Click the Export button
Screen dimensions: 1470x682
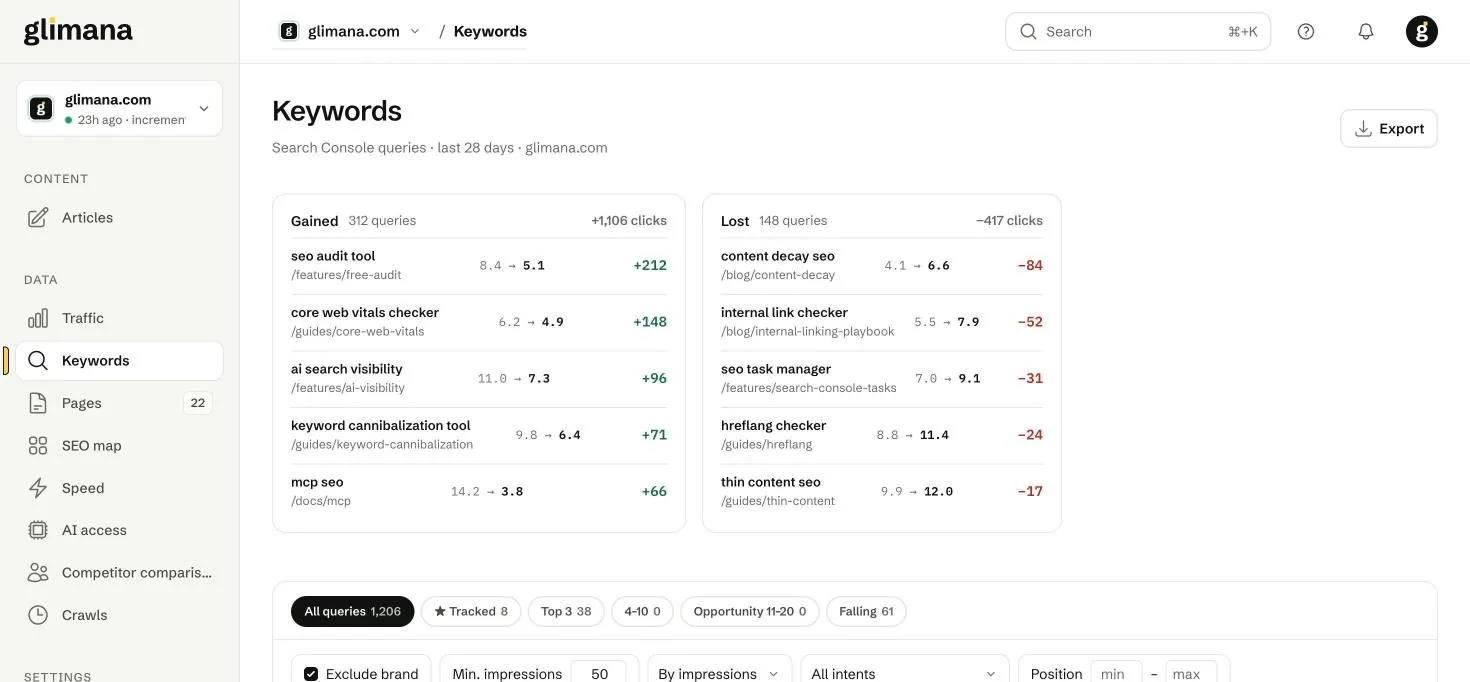tap(1389, 129)
